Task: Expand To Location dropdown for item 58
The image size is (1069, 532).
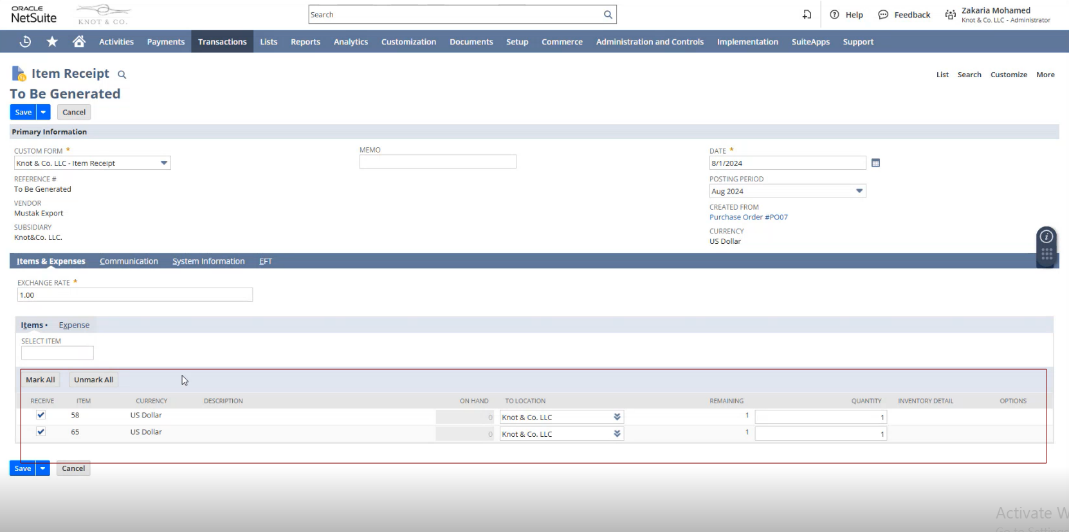Action: [x=617, y=417]
